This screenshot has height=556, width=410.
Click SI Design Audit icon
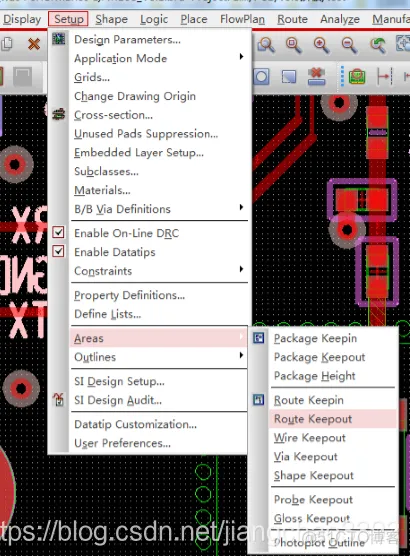coord(59,400)
